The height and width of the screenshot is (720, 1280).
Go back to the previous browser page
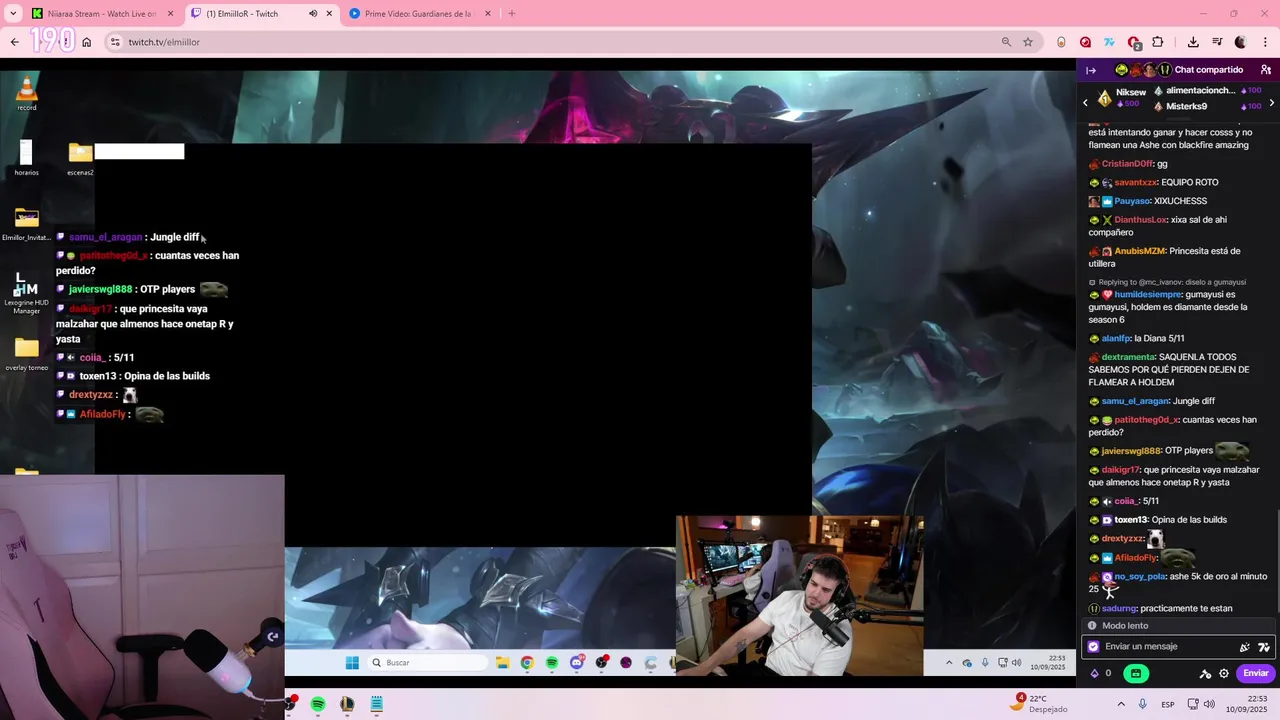[14, 42]
